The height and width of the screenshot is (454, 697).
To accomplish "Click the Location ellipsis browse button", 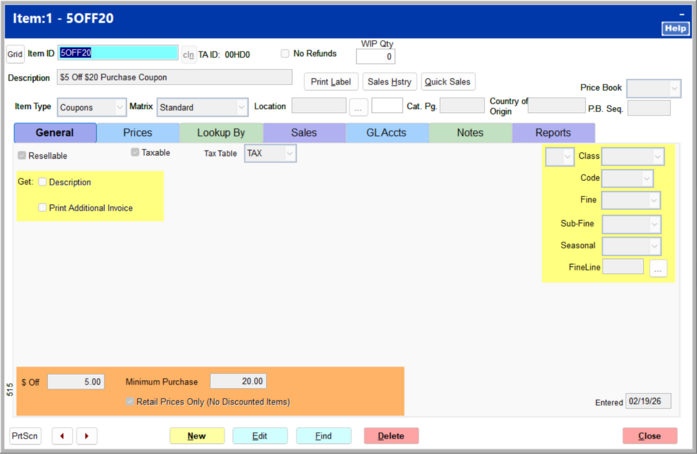I will pos(358,107).
